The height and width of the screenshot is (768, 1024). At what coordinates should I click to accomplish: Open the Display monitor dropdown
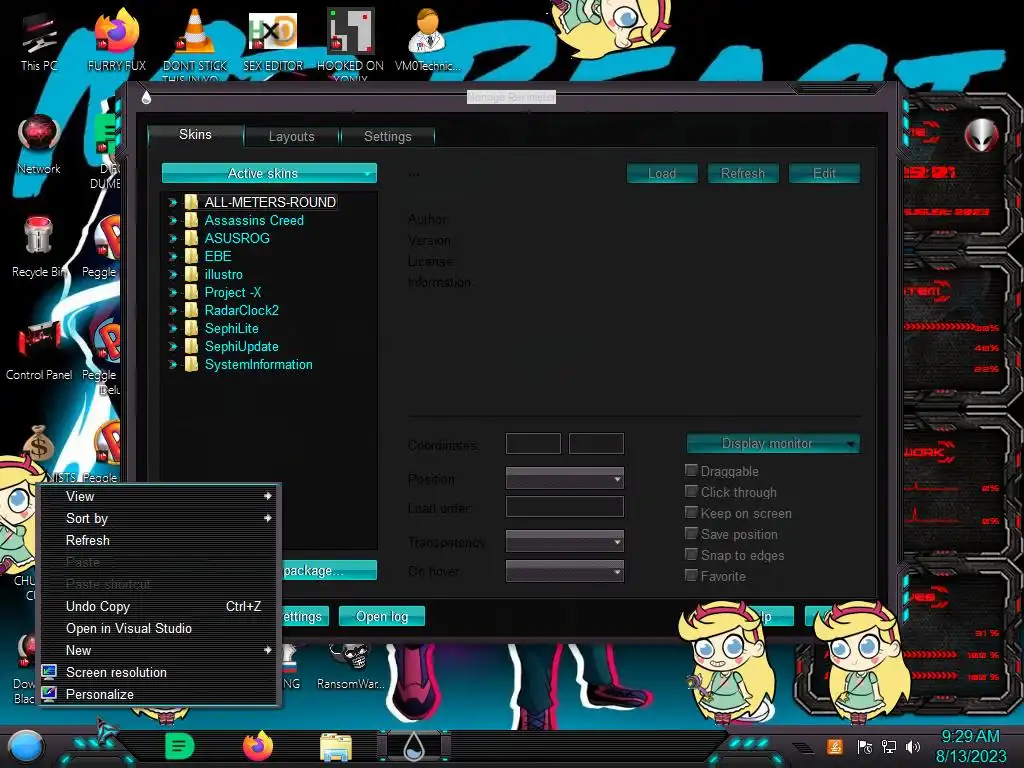click(773, 443)
